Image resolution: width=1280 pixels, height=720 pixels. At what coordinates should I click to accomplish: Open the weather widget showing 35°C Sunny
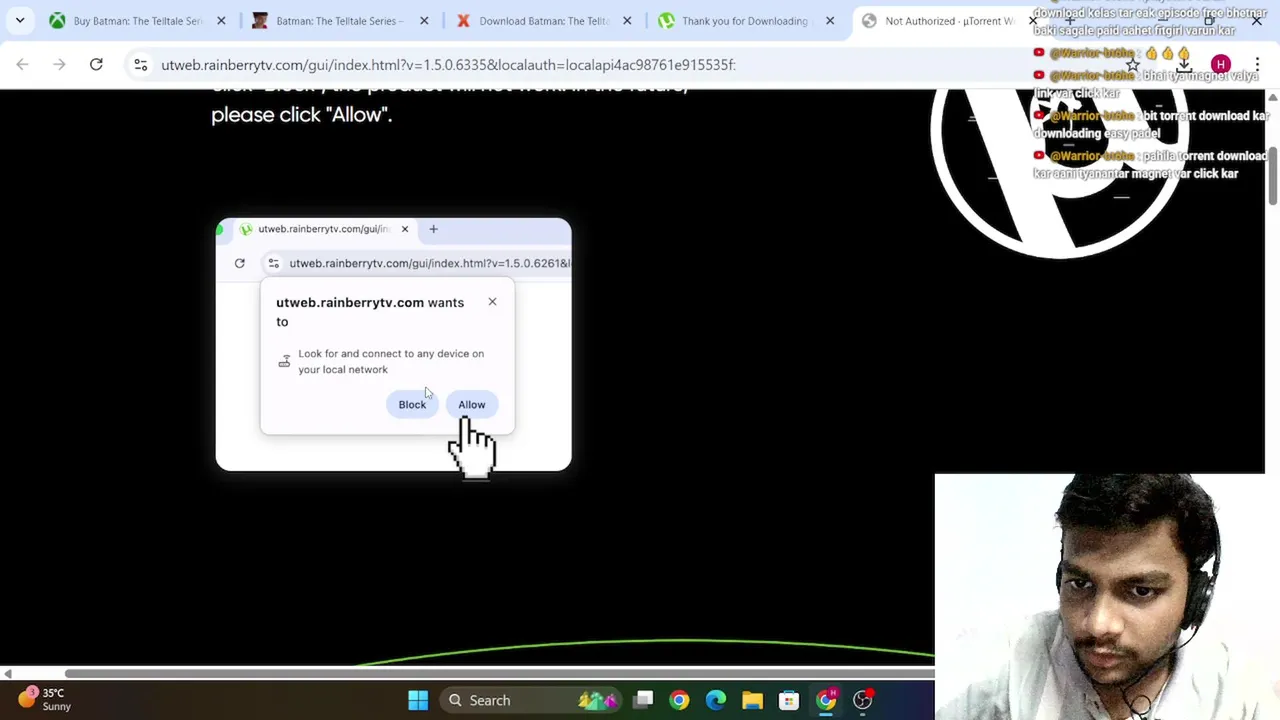click(45, 700)
